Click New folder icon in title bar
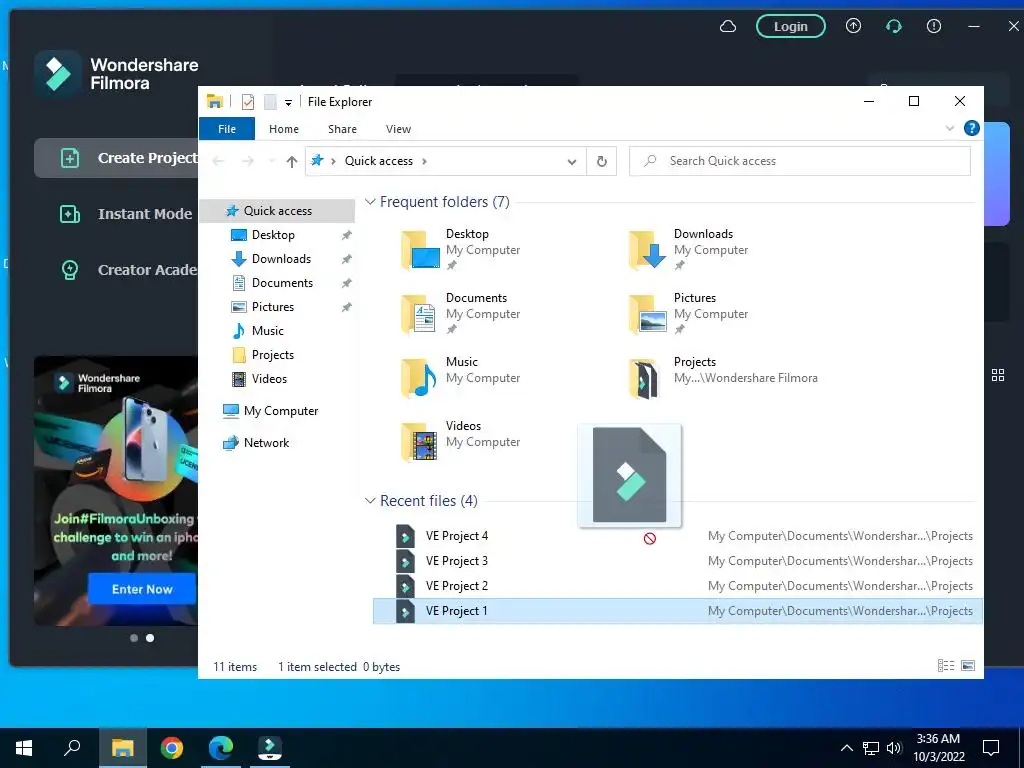1024x768 pixels. 270,102
